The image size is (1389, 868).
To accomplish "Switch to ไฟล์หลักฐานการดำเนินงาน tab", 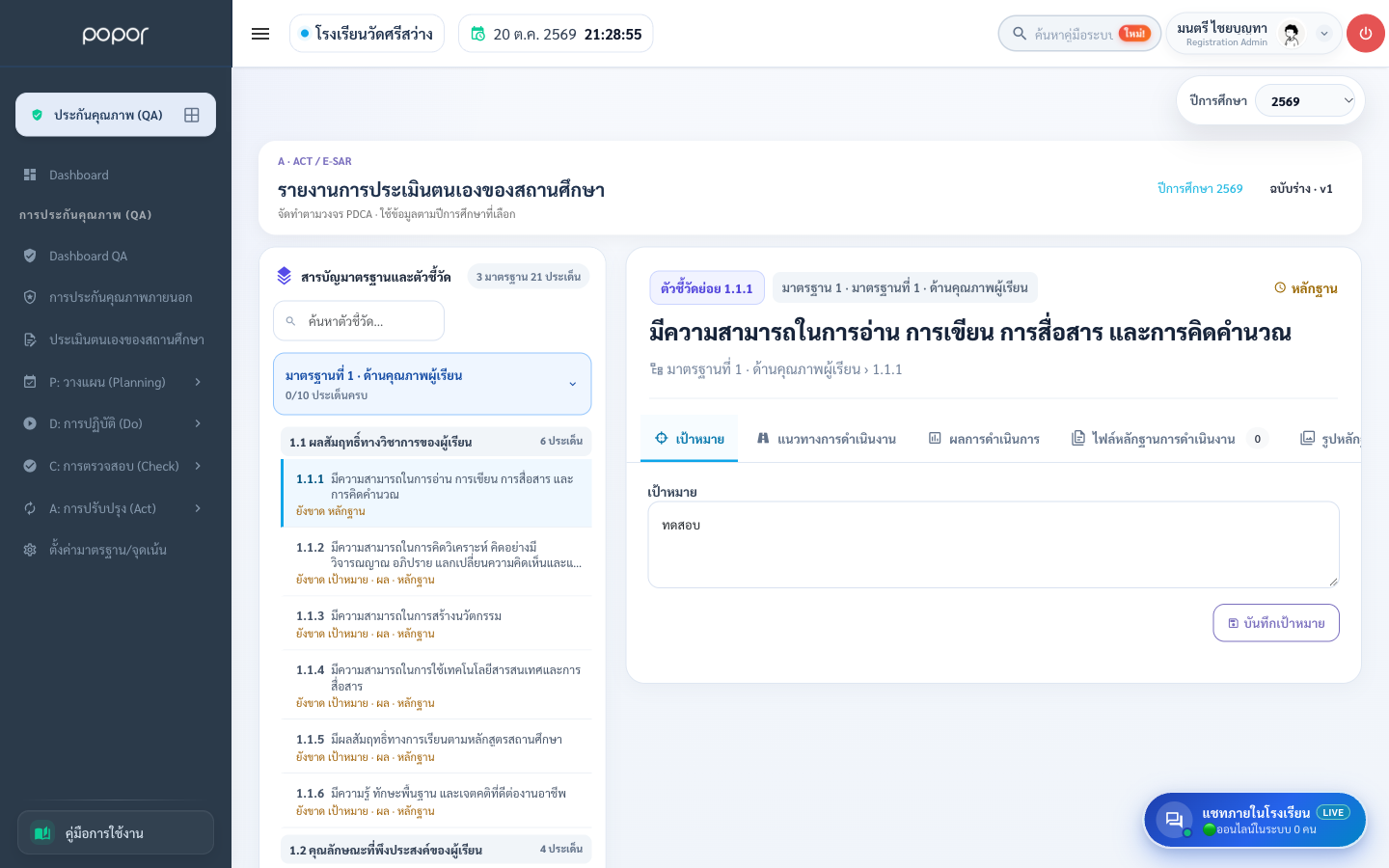I will point(1170,439).
